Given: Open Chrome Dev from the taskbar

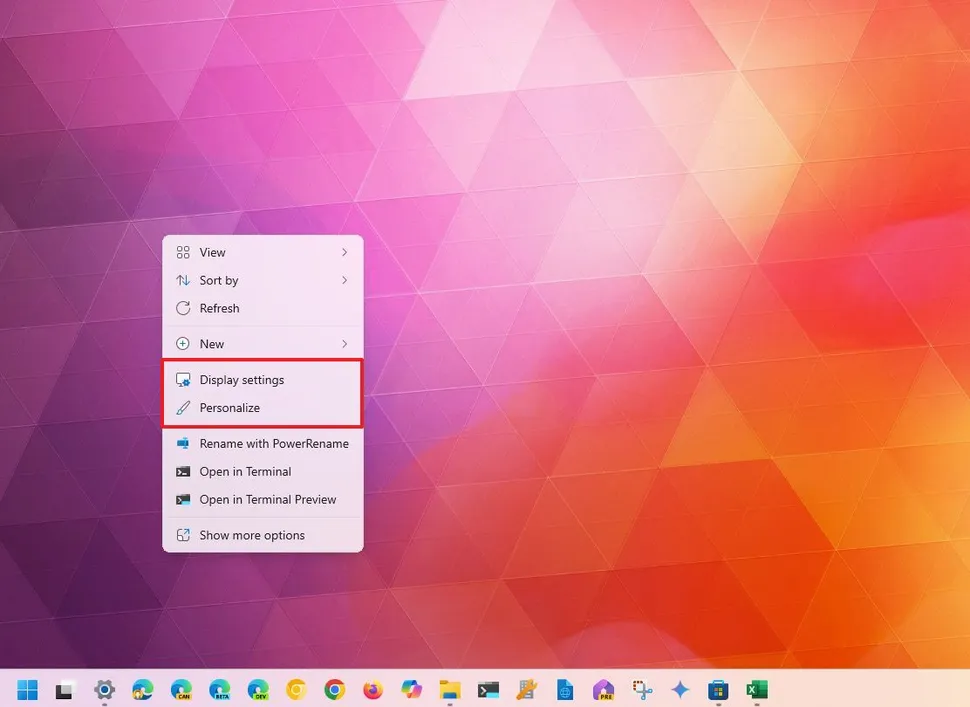Looking at the screenshot, I should coord(258,690).
